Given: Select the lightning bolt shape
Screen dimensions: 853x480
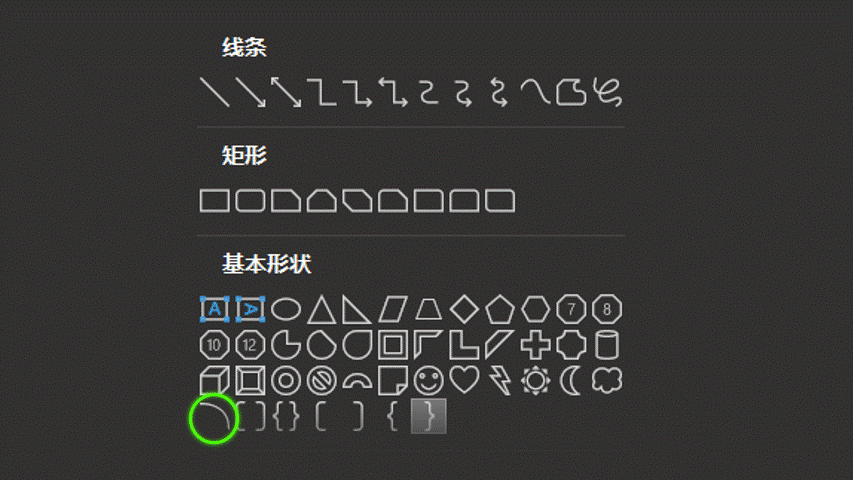Looking at the screenshot, I should coord(500,380).
